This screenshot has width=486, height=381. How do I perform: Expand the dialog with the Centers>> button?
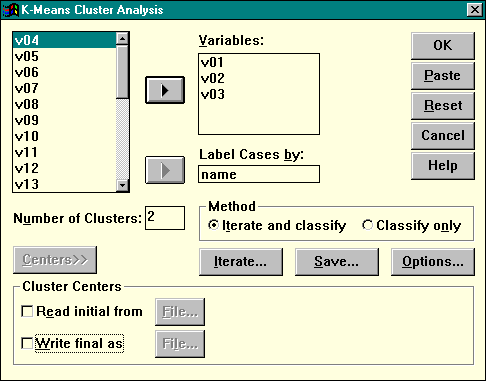(x=55, y=260)
